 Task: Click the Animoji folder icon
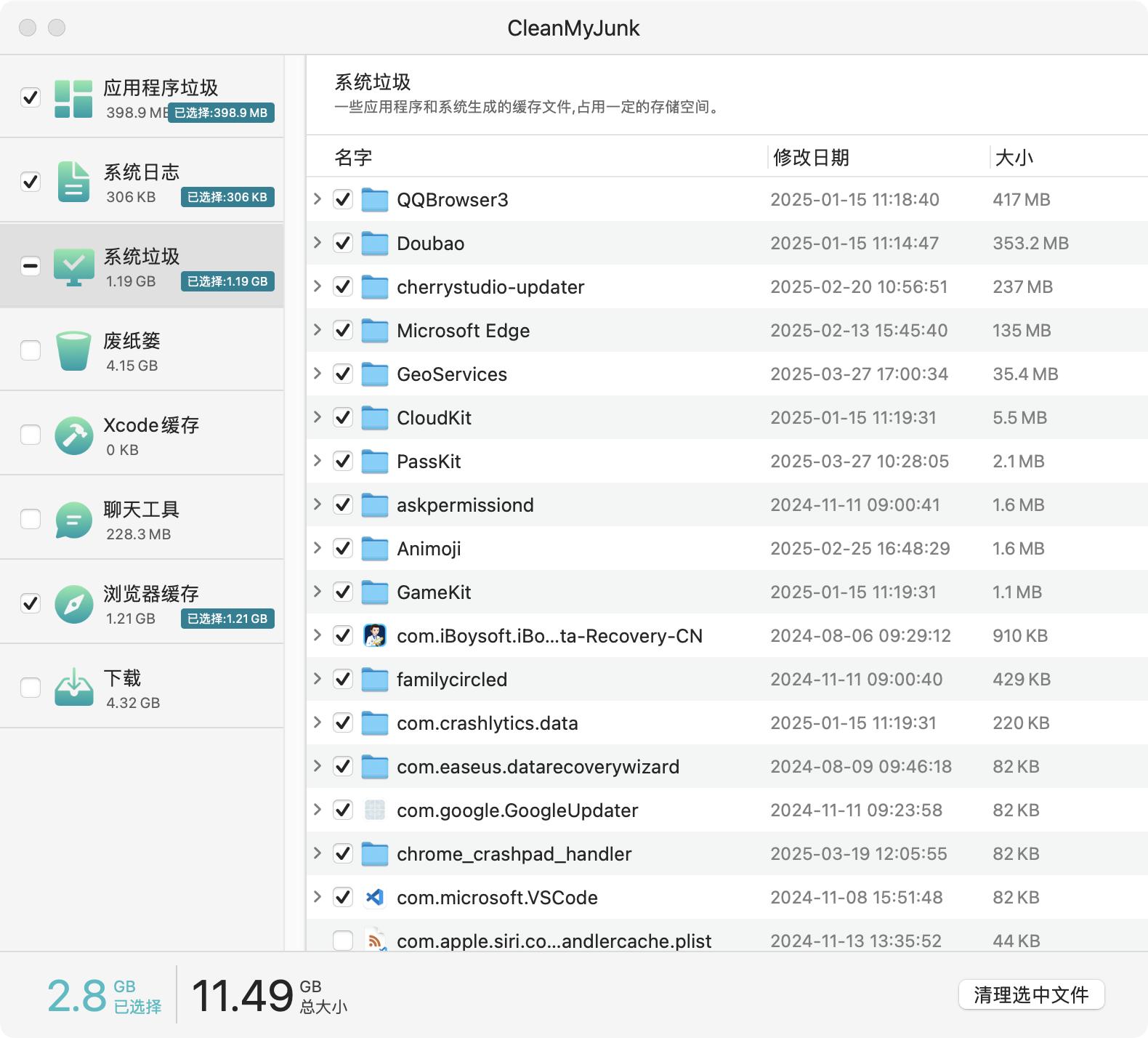point(375,548)
